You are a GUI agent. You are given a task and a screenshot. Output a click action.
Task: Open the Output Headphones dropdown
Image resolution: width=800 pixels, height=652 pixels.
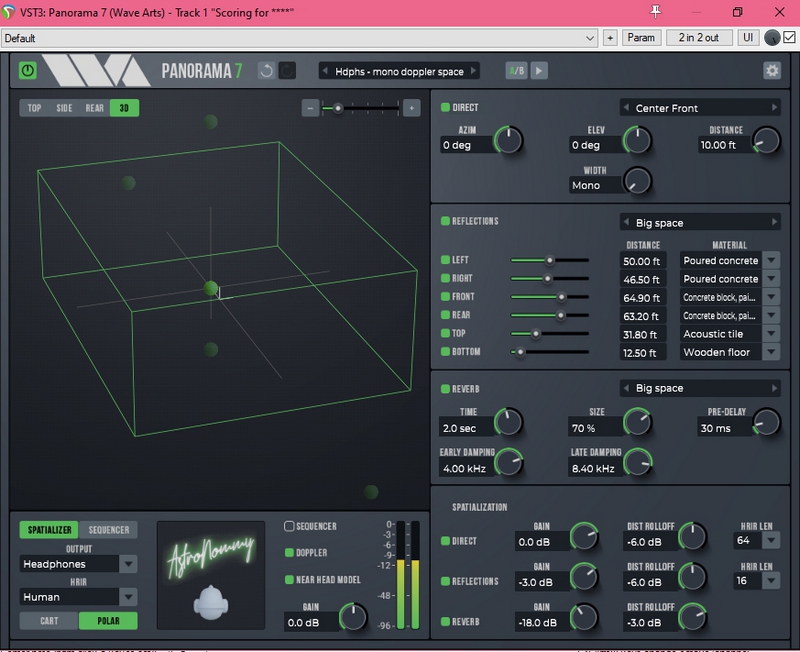click(127, 564)
